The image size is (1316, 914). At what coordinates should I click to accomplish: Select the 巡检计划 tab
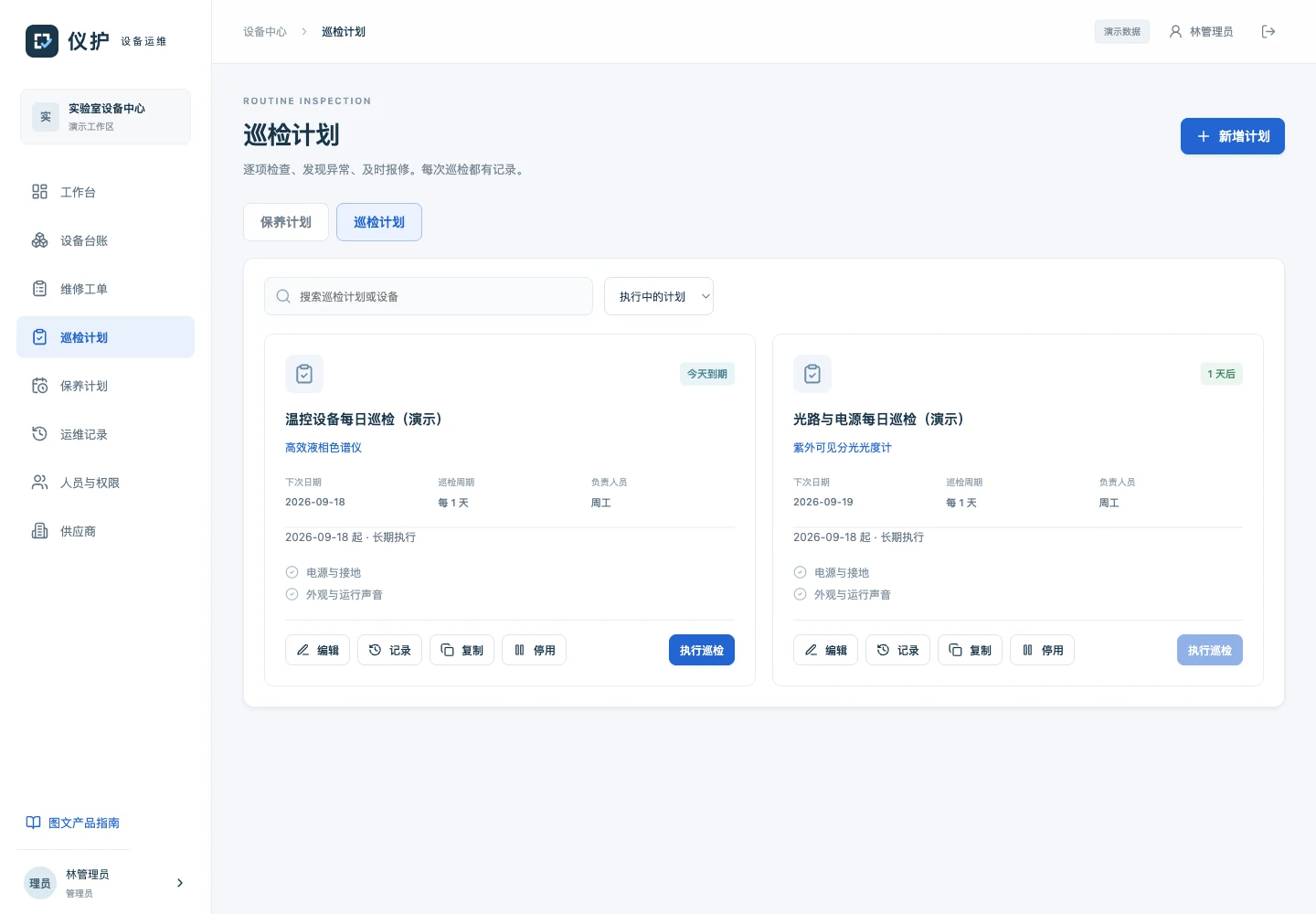[379, 222]
